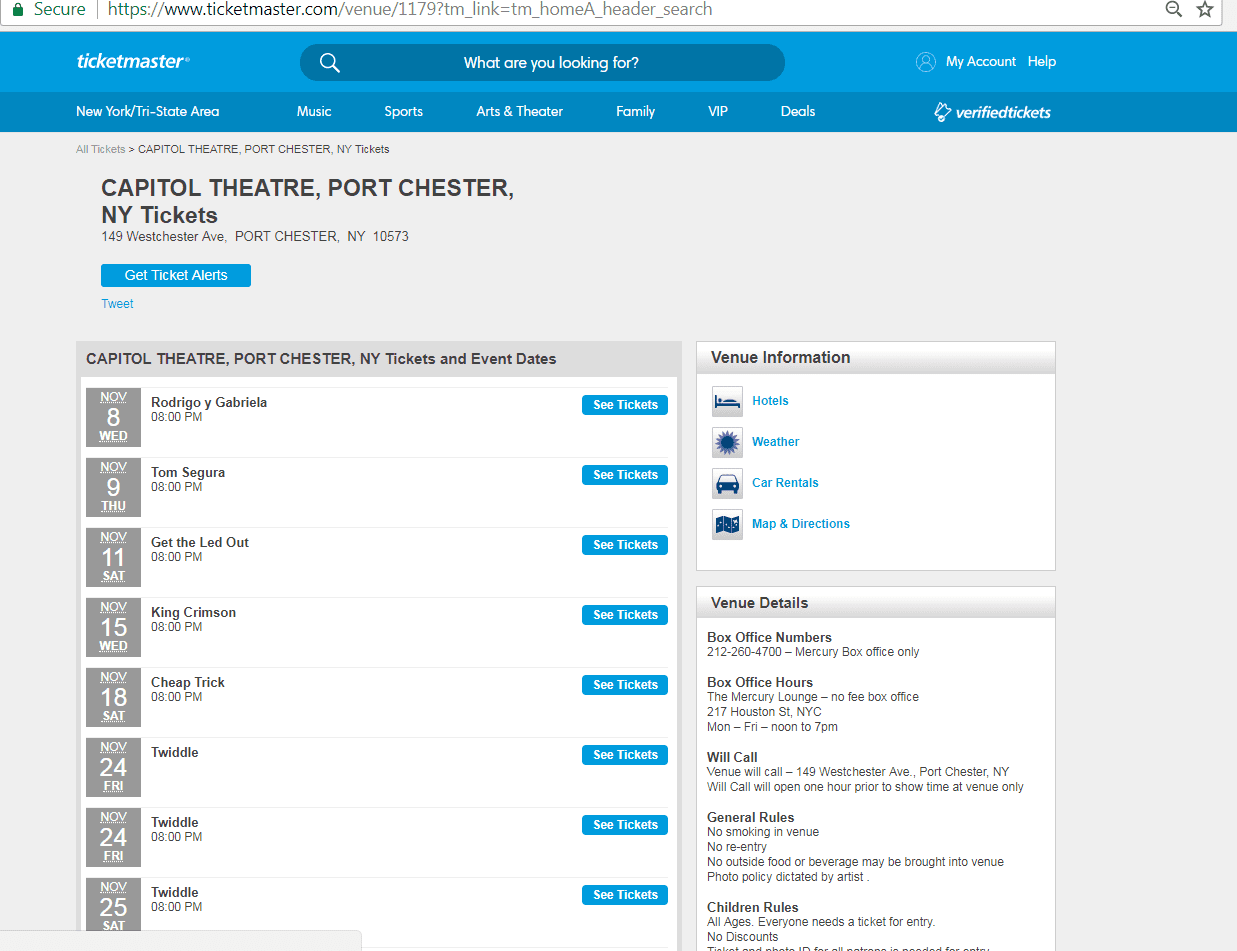Click the 'Box Office Hours' heading
1237x951 pixels.
760,682
